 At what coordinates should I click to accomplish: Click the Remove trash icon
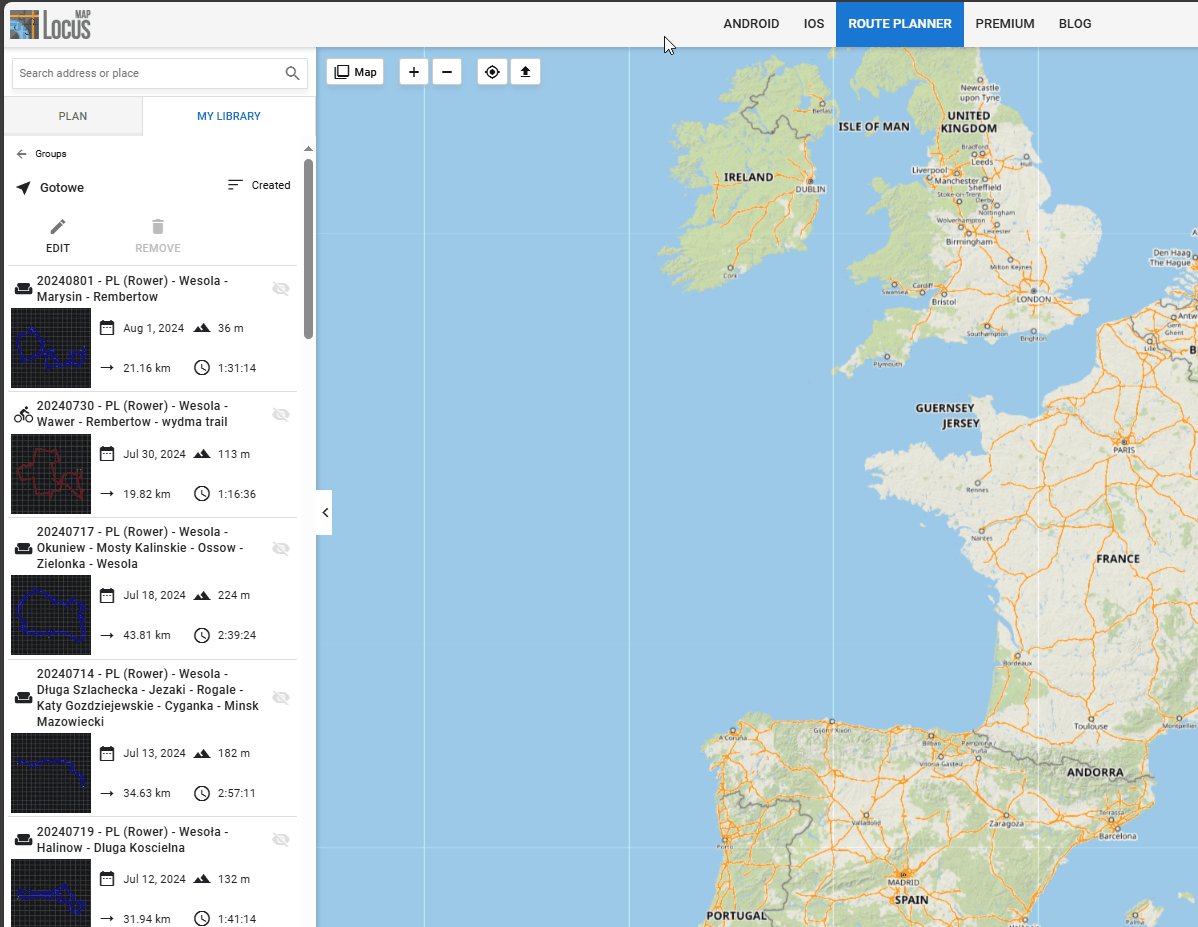(158, 228)
